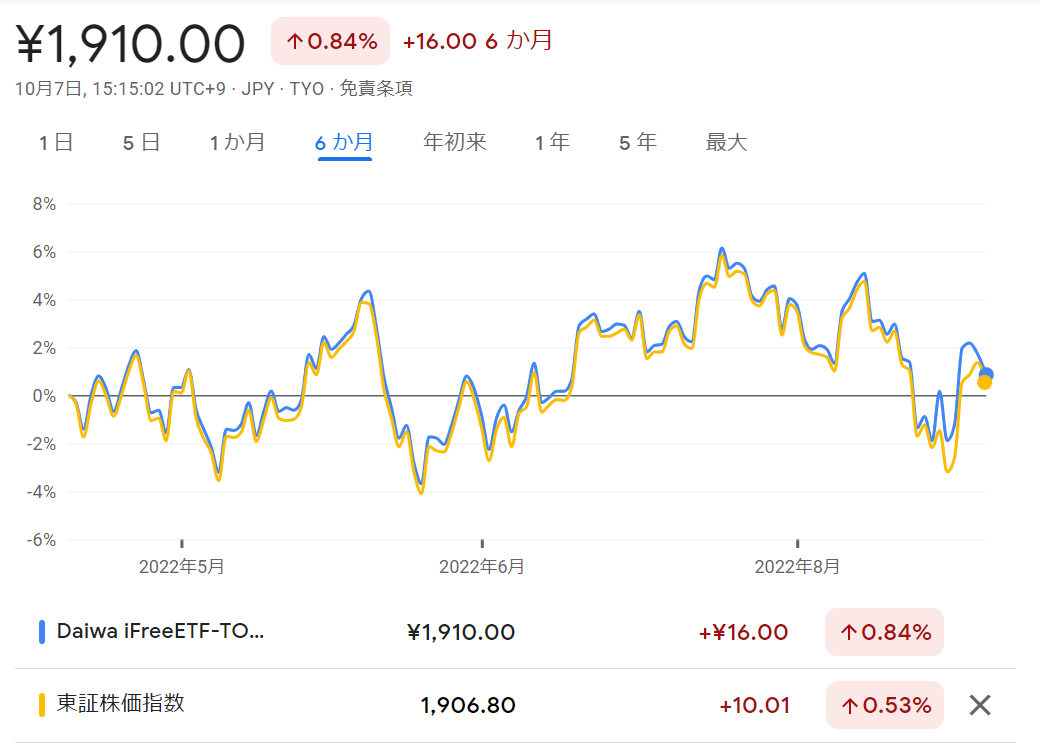
Task: Remove the 東証株価指数 comparison with X icon
Action: (x=980, y=705)
